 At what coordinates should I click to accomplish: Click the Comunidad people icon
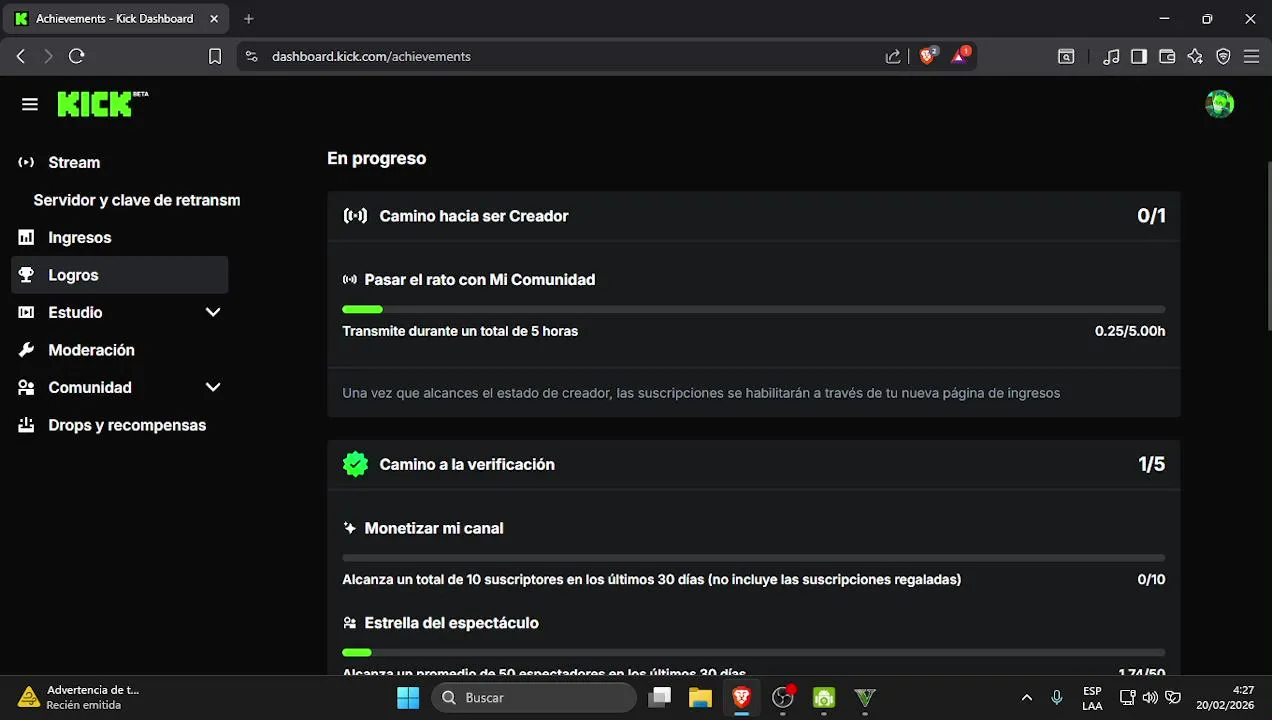[26, 387]
